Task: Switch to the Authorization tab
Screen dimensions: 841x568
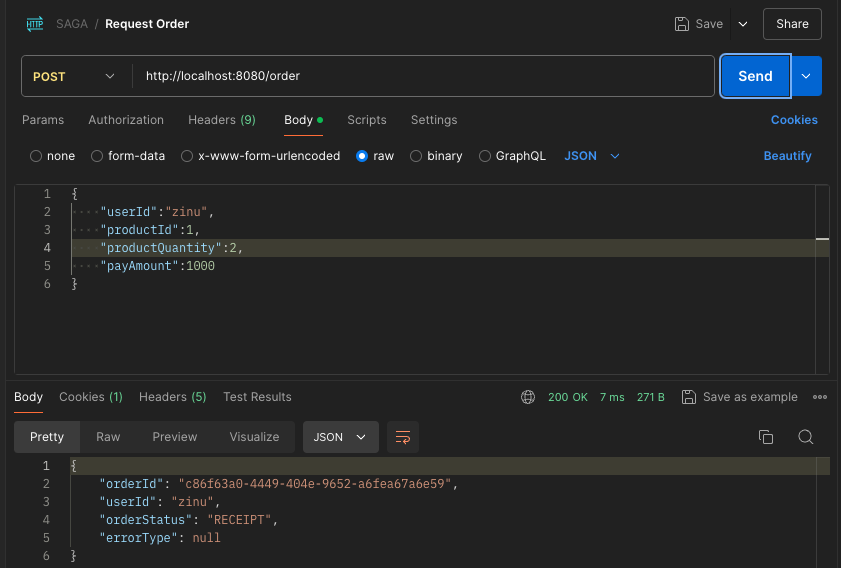Action: 126,120
